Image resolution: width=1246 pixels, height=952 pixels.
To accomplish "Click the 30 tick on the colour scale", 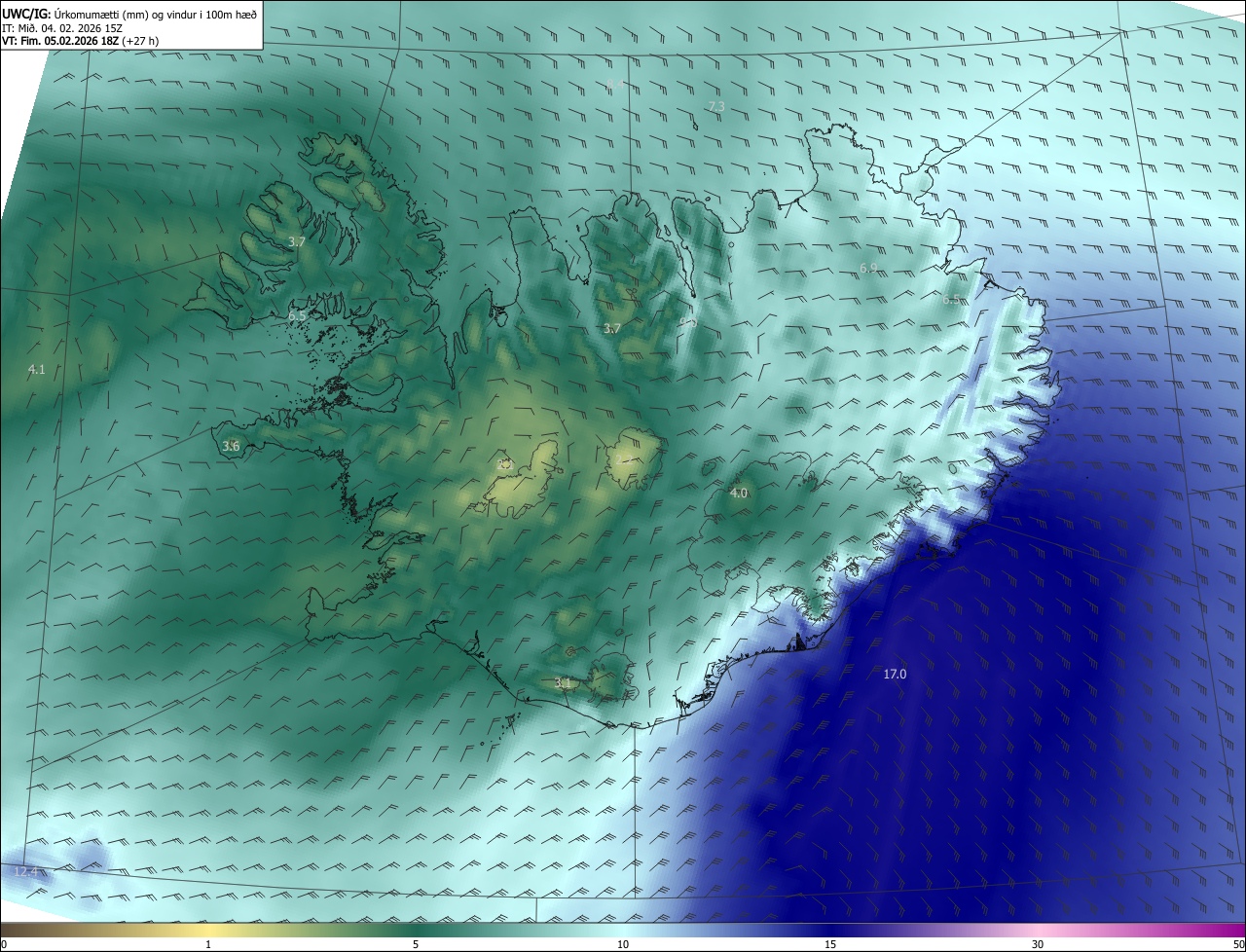I will 1038,944.
